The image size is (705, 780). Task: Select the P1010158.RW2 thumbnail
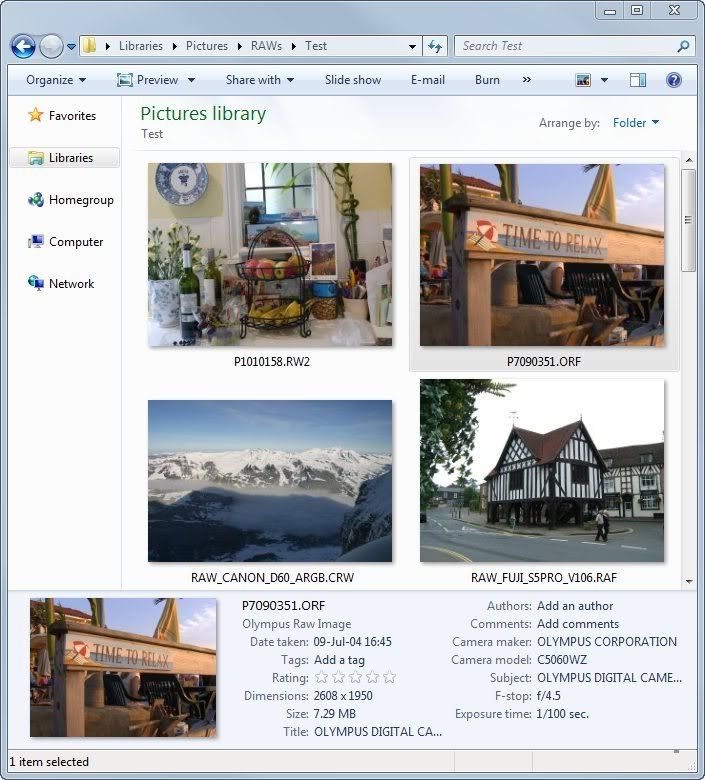coord(270,255)
